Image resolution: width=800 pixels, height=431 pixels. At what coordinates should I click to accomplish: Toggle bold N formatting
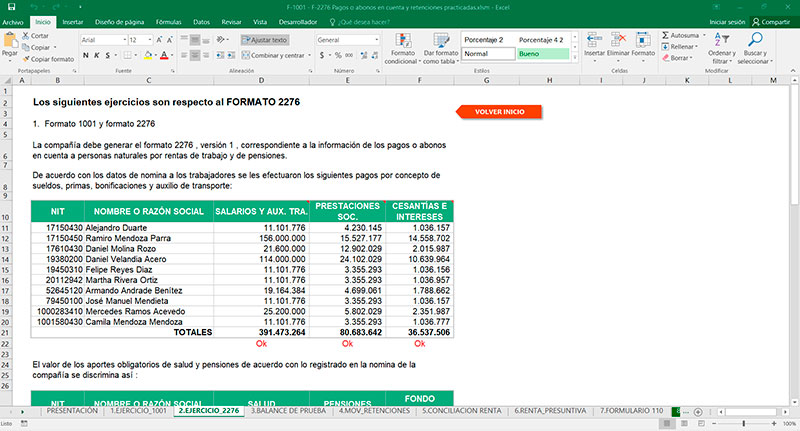pos(86,55)
